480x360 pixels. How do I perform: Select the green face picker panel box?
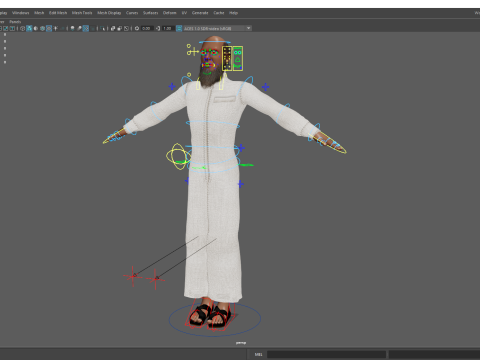point(238,58)
